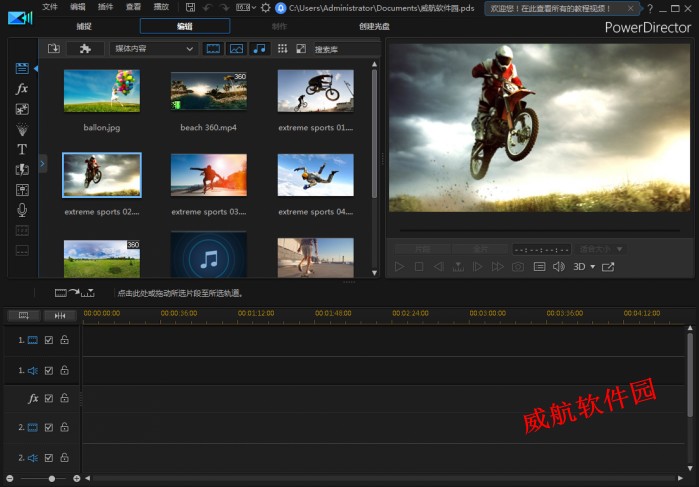Open the 文件 (File) menu
This screenshot has width=699, height=487.
50,7
